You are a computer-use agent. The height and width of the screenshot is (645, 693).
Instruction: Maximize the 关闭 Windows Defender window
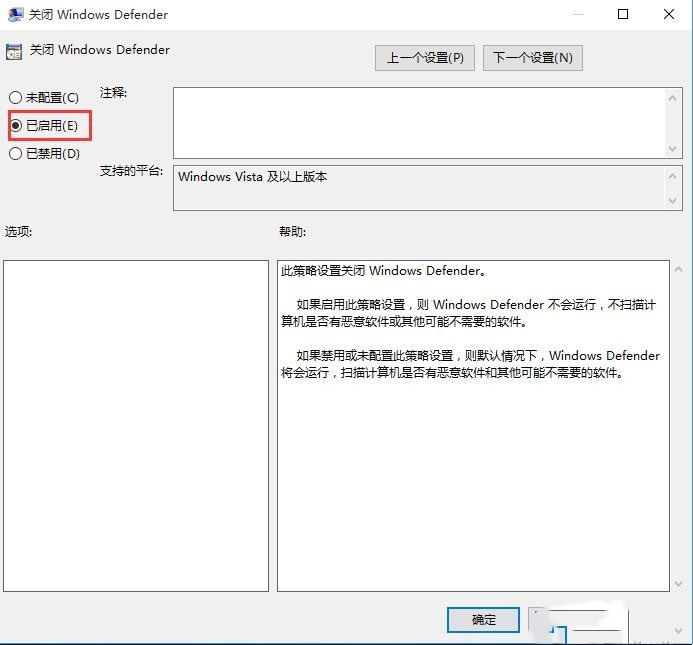click(623, 15)
